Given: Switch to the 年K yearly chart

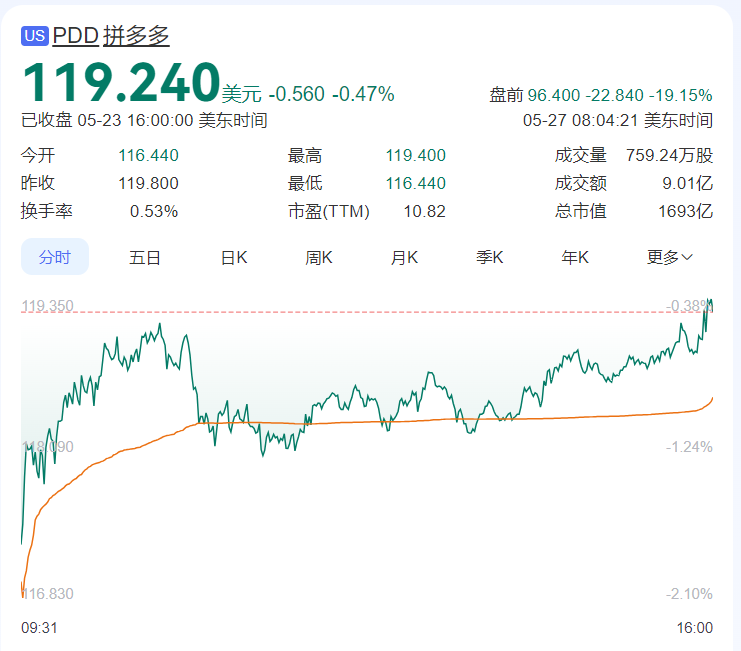Looking at the screenshot, I should [575, 257].
